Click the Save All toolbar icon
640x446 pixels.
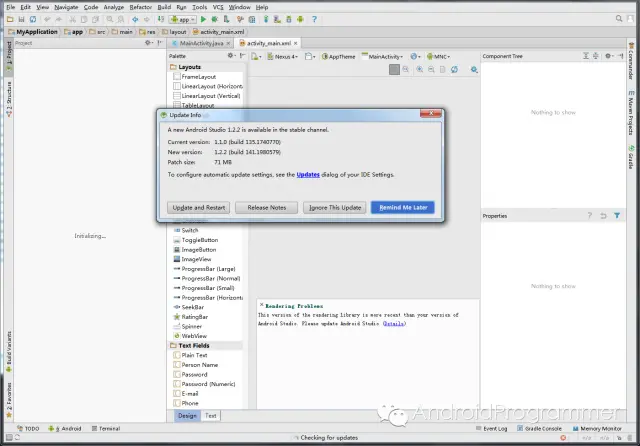coord(21,19)
